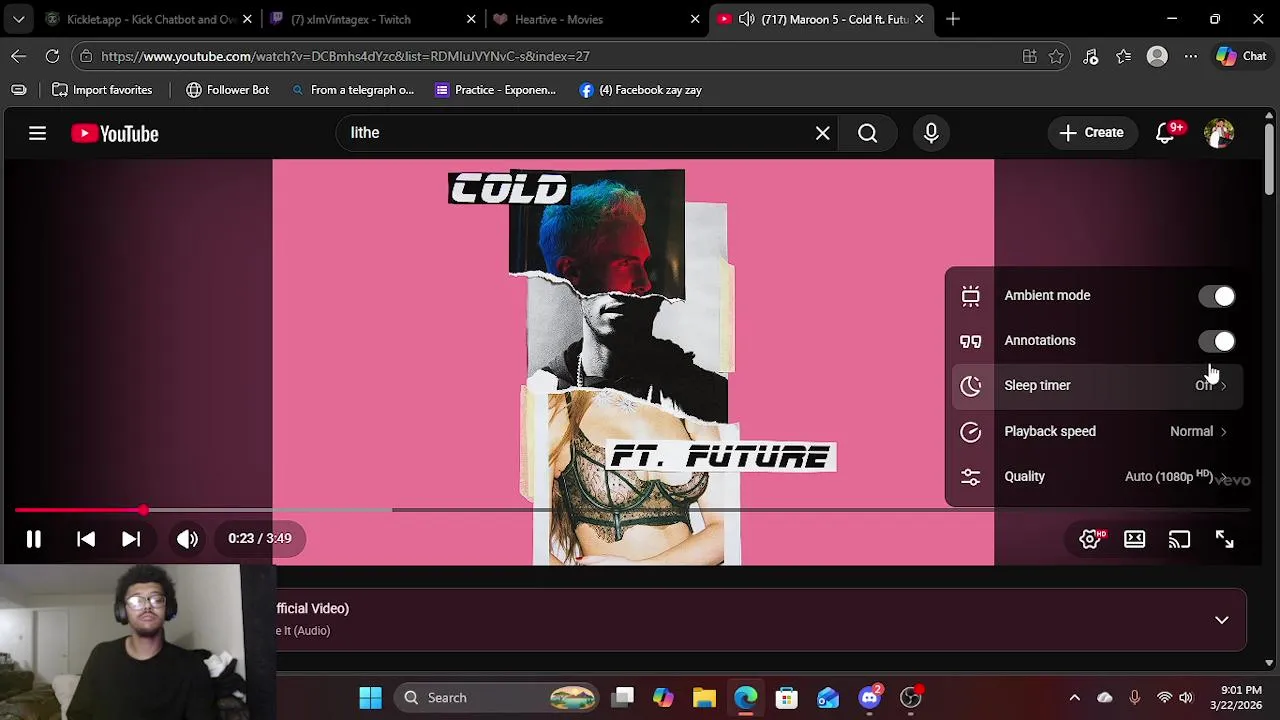
Task: Open Task View on the taskbar
Action: [623, 698]
